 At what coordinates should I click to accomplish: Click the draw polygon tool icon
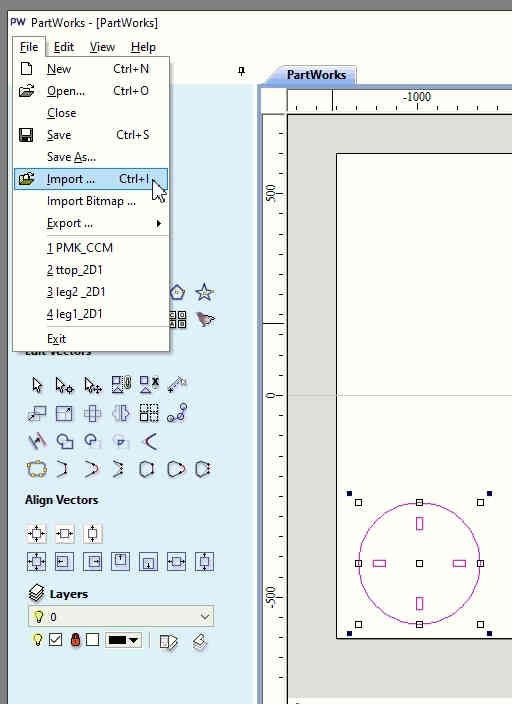pos(178,292)
